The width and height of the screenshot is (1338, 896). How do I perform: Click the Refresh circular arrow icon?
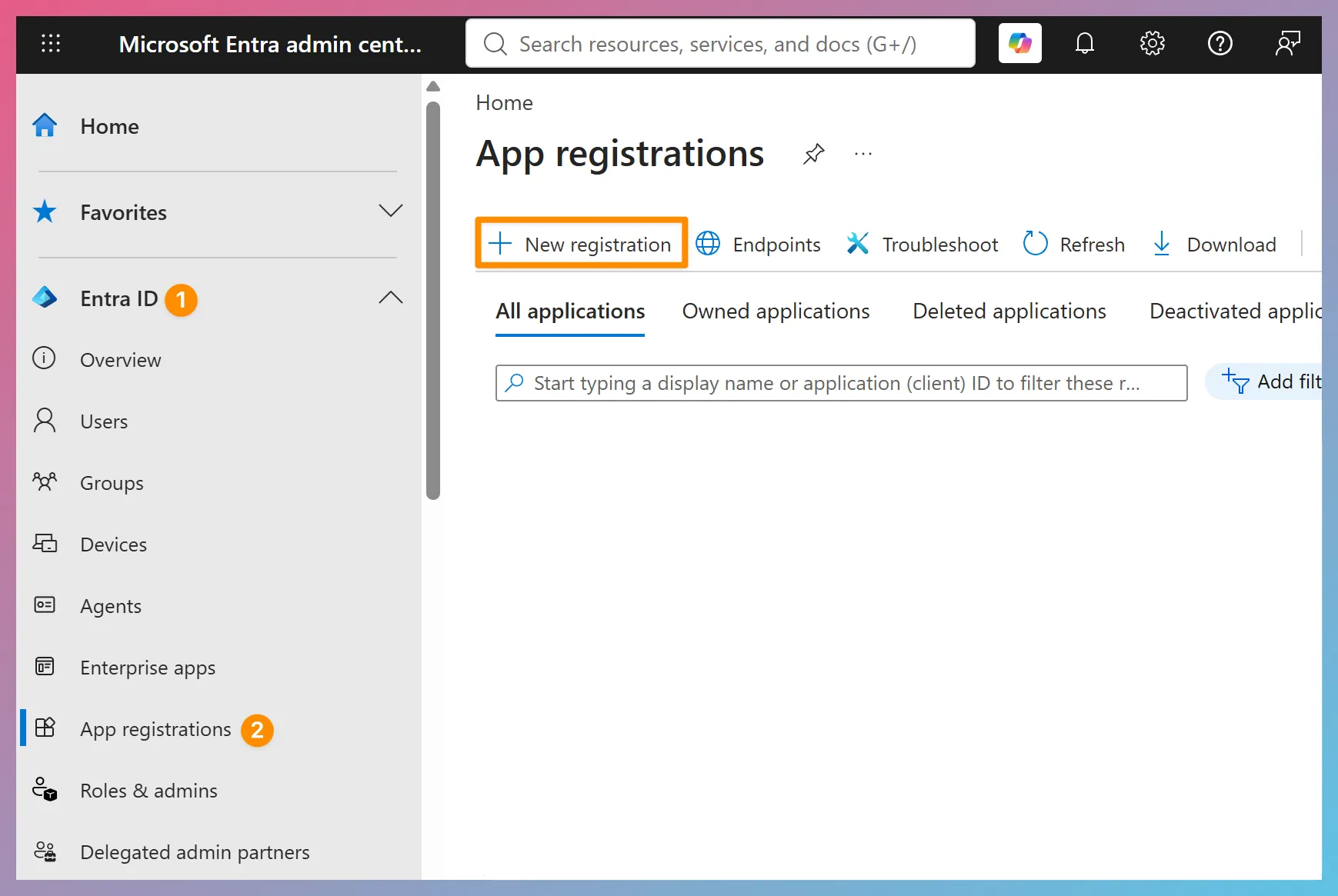[1035, 244]
